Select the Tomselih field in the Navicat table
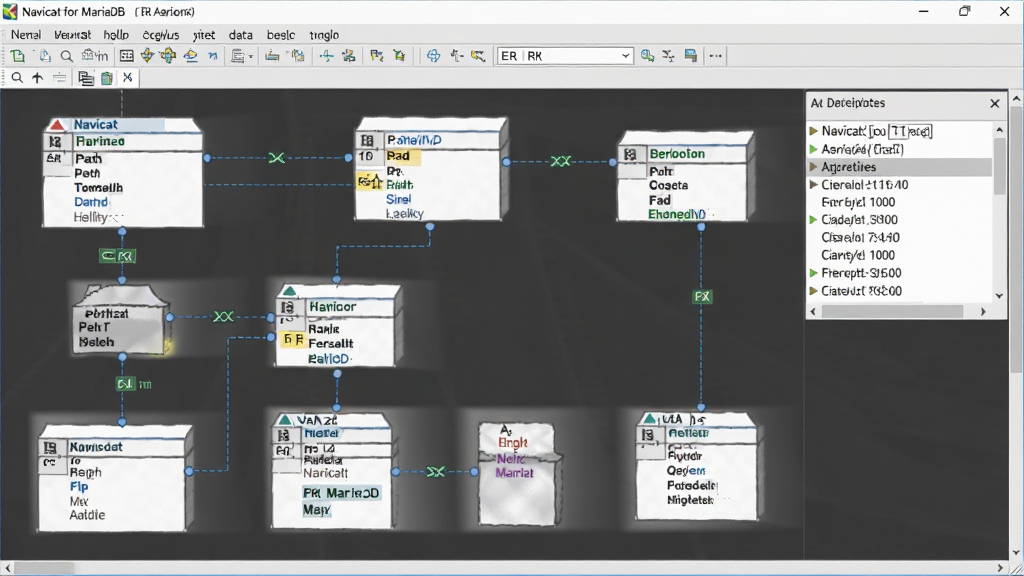The width and height of the screenshot is (1024, 576). point(99,188)
